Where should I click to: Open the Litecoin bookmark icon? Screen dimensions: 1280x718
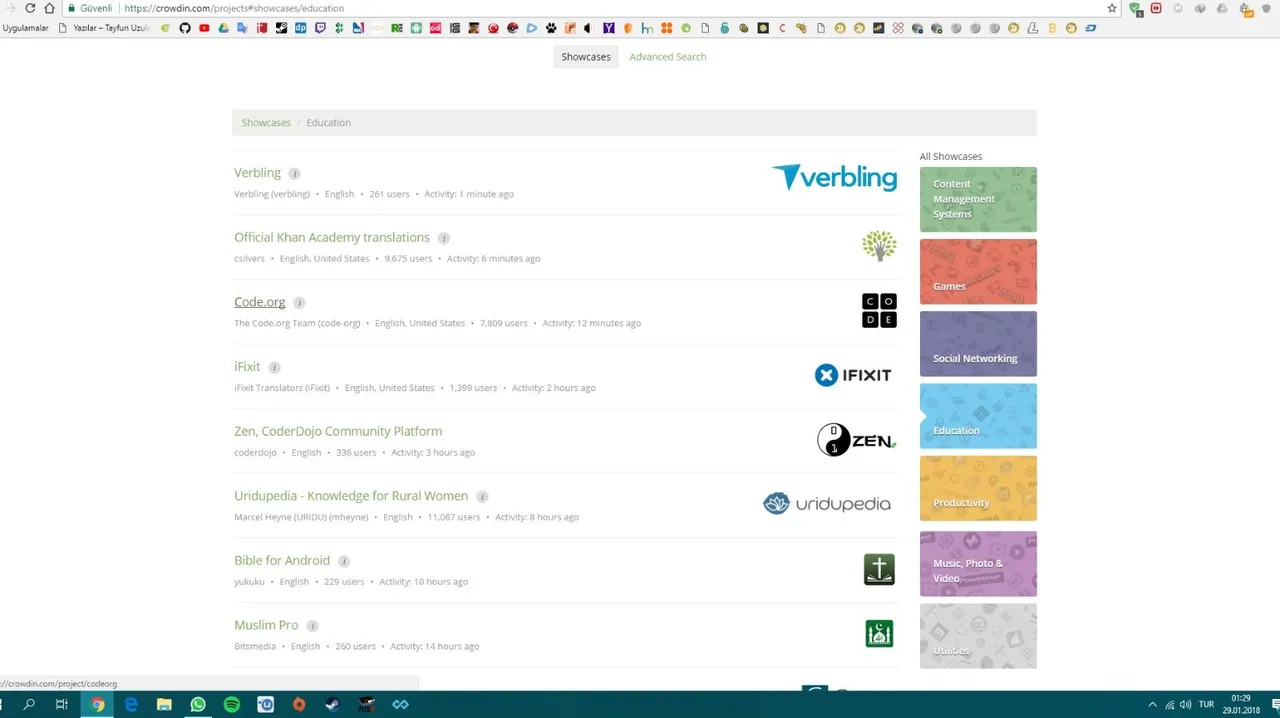pyautogui.click(x=1033, y=28)
